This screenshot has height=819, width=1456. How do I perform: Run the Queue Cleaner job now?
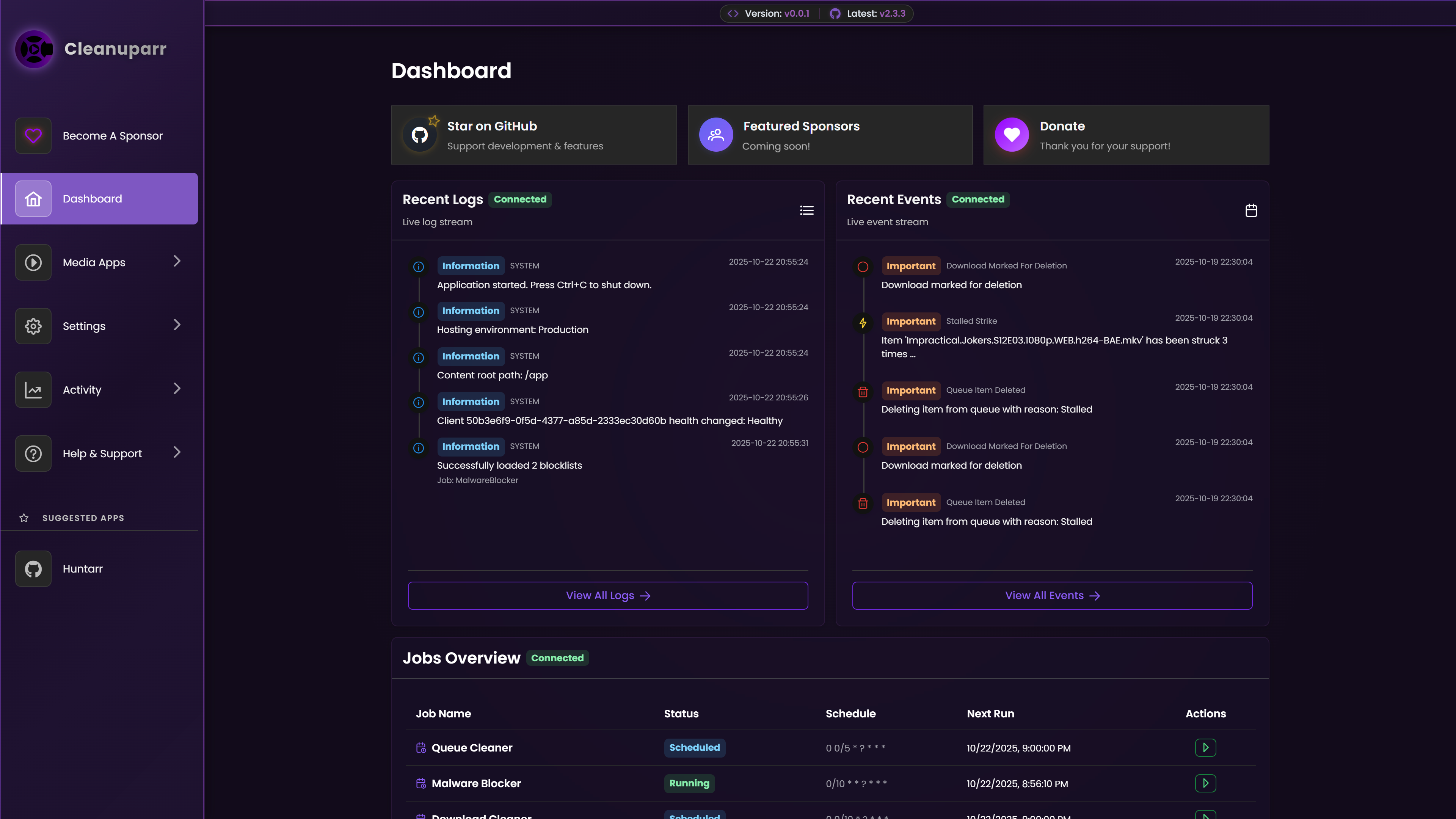(x=1205, y=747)
